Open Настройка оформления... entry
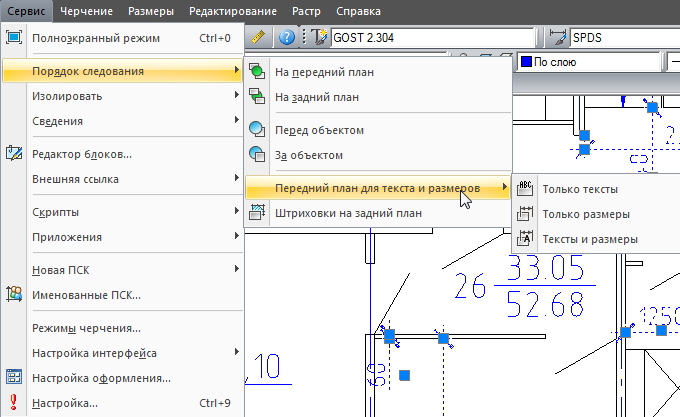680x417 pixels. pos(123,378)
